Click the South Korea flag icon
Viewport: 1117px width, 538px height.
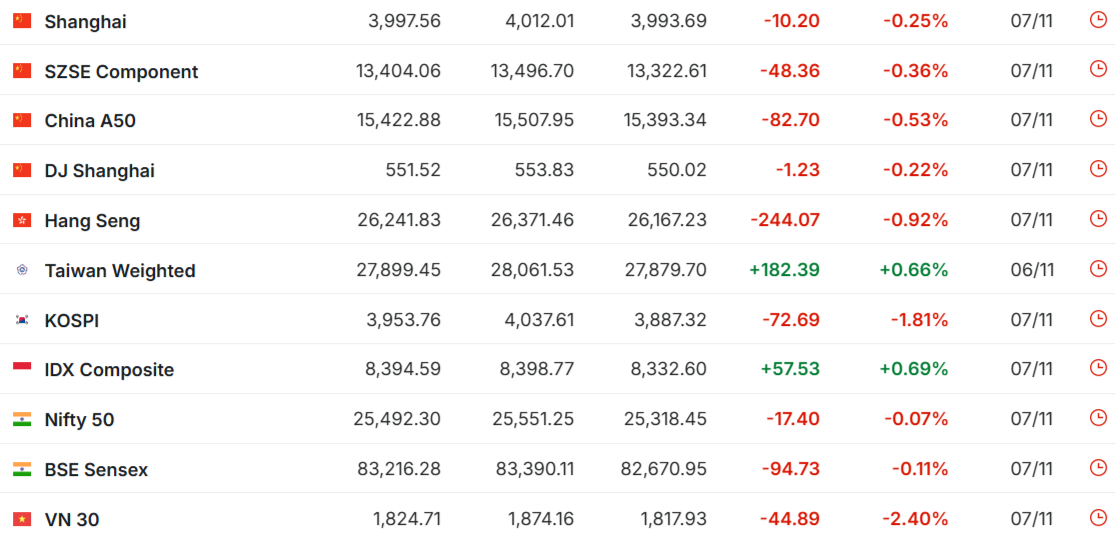22,320
